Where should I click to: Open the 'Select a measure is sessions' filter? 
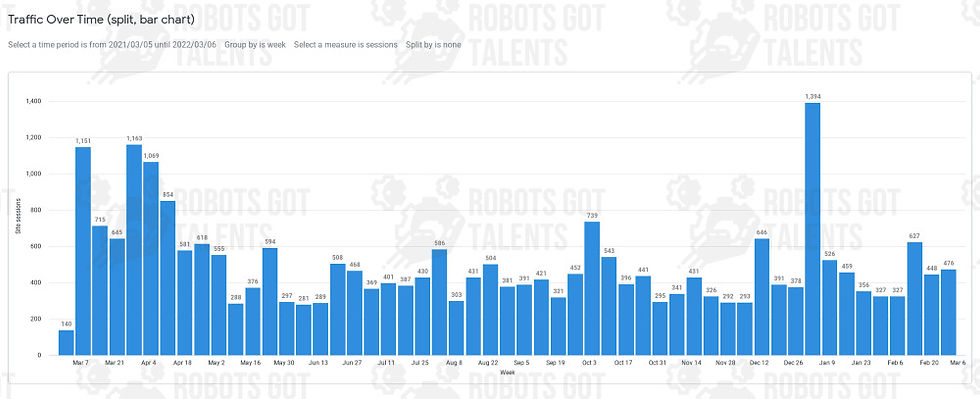coord(346,45)
